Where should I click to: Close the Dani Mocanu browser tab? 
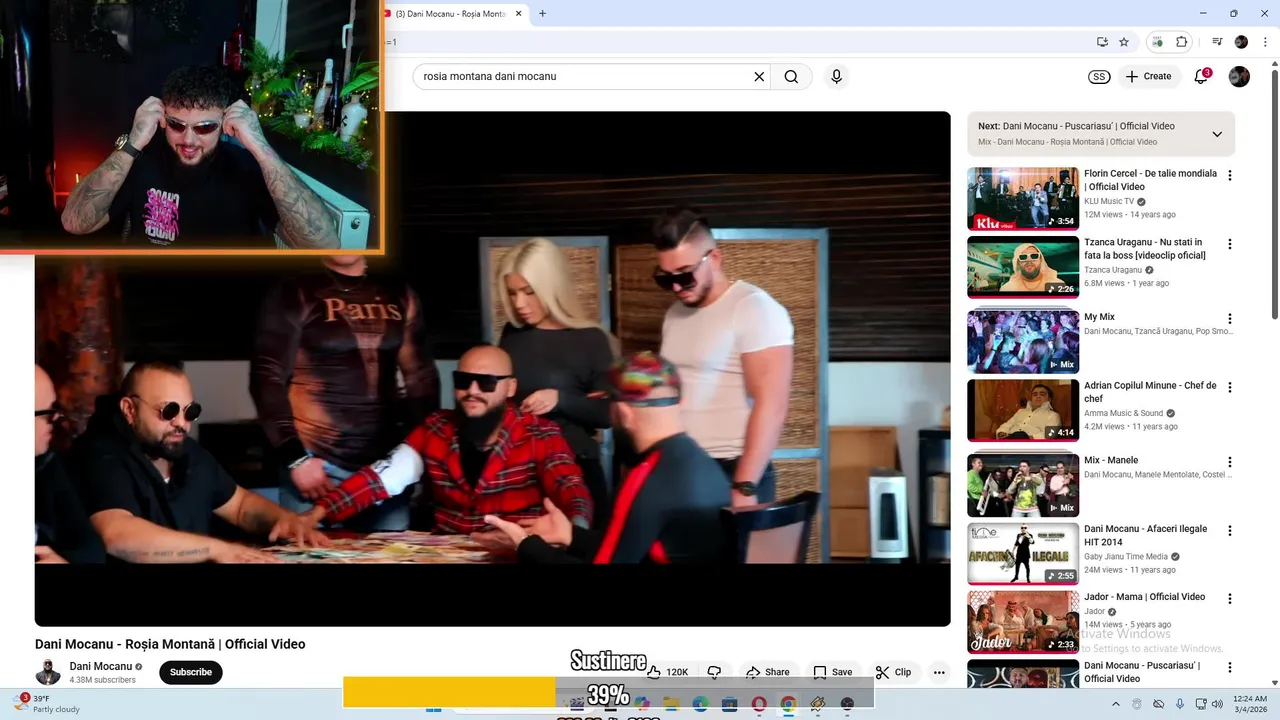(x=517, y=14)
